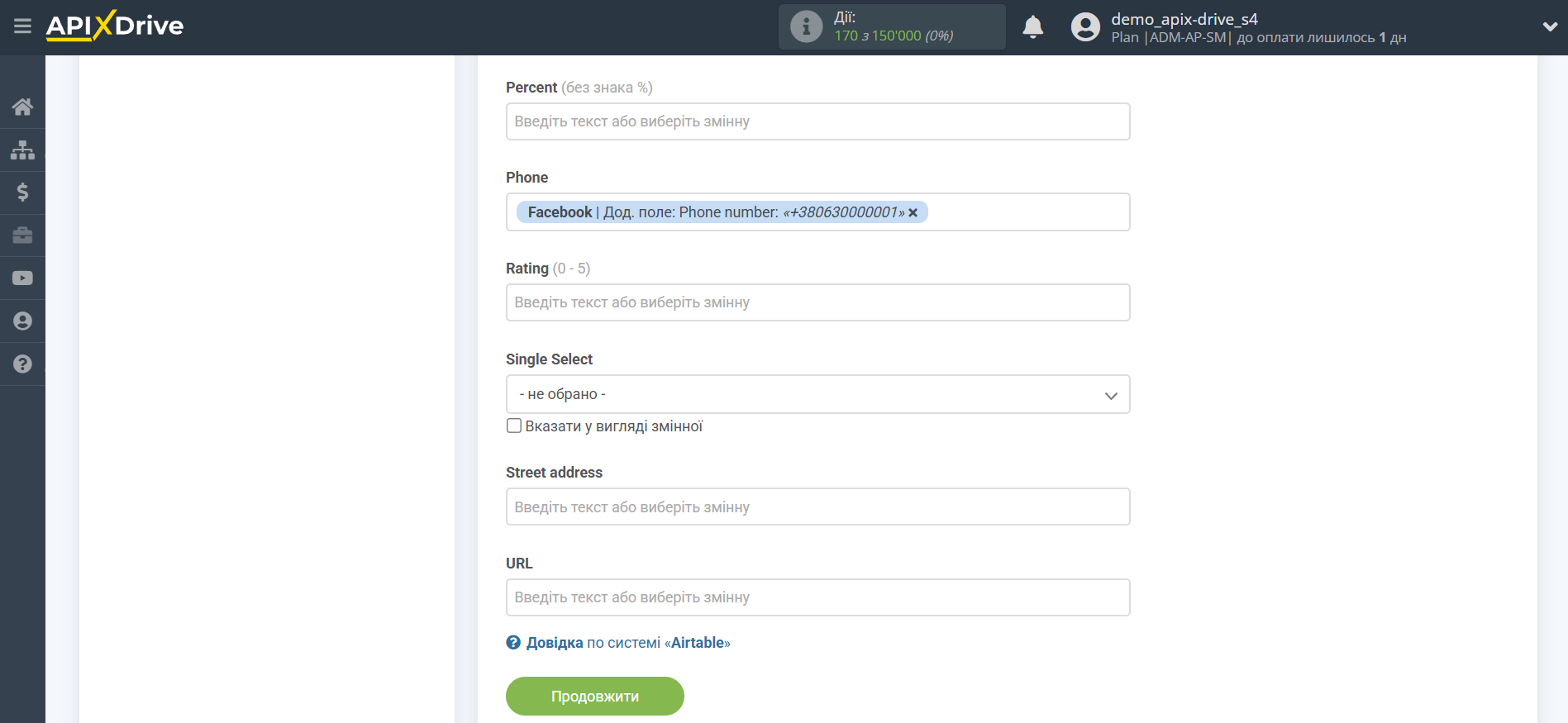Expand the Single Select dropdown
Viewport: 1568px width, 723px height.
point(817,395)
